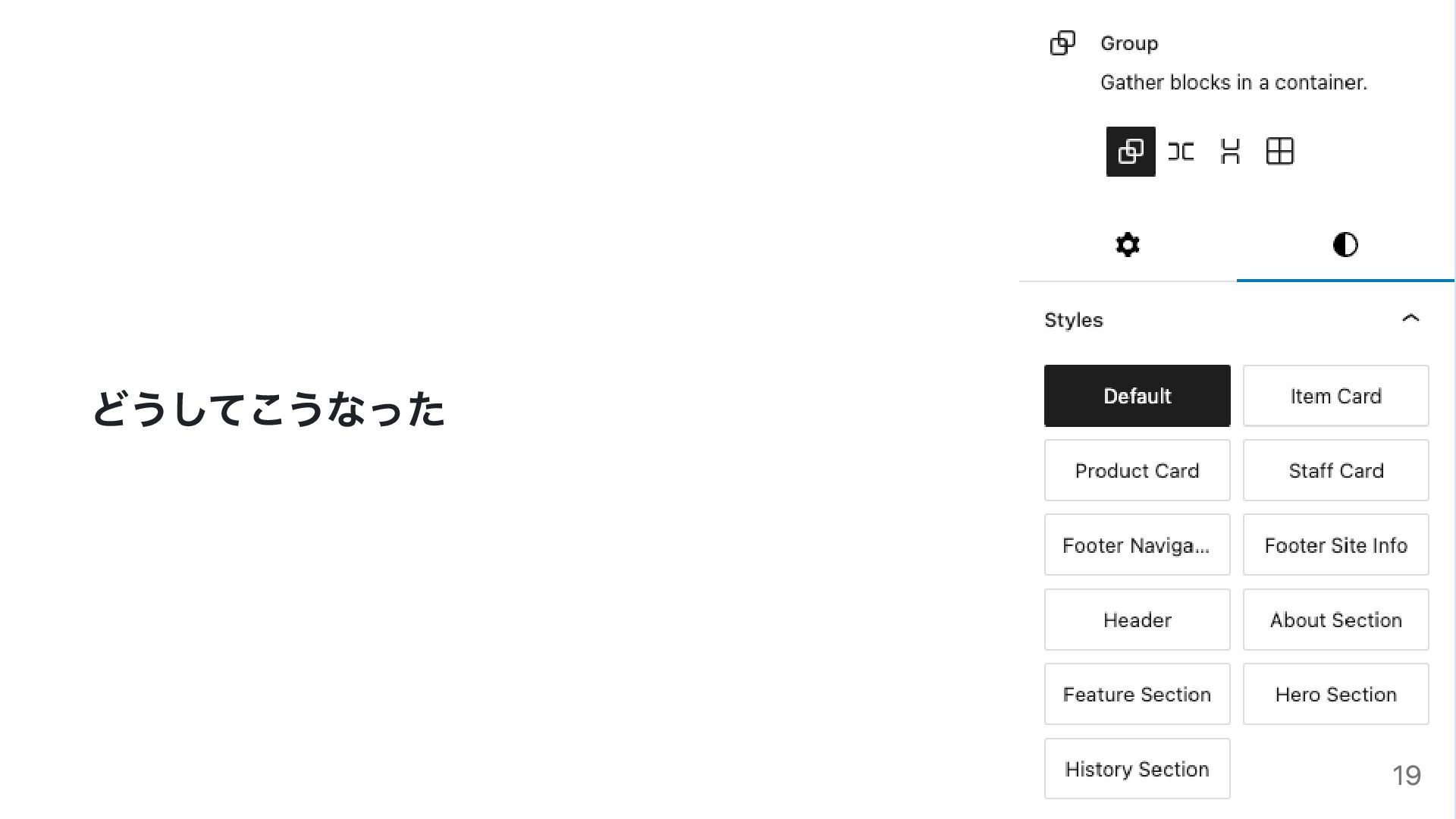Select the Stack variation icon

click(1230, 152)
